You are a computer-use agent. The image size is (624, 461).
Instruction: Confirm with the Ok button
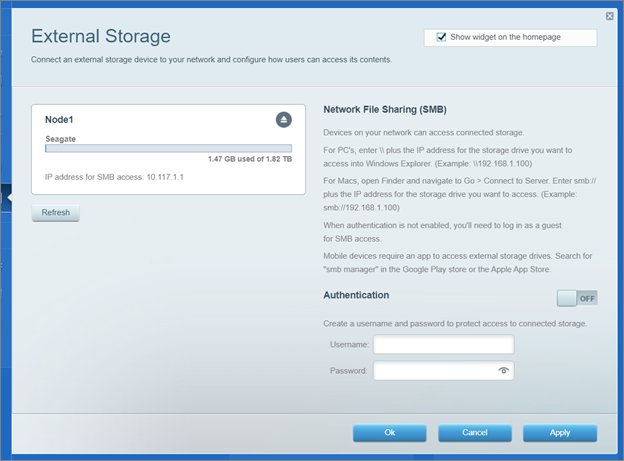[390, 433]
